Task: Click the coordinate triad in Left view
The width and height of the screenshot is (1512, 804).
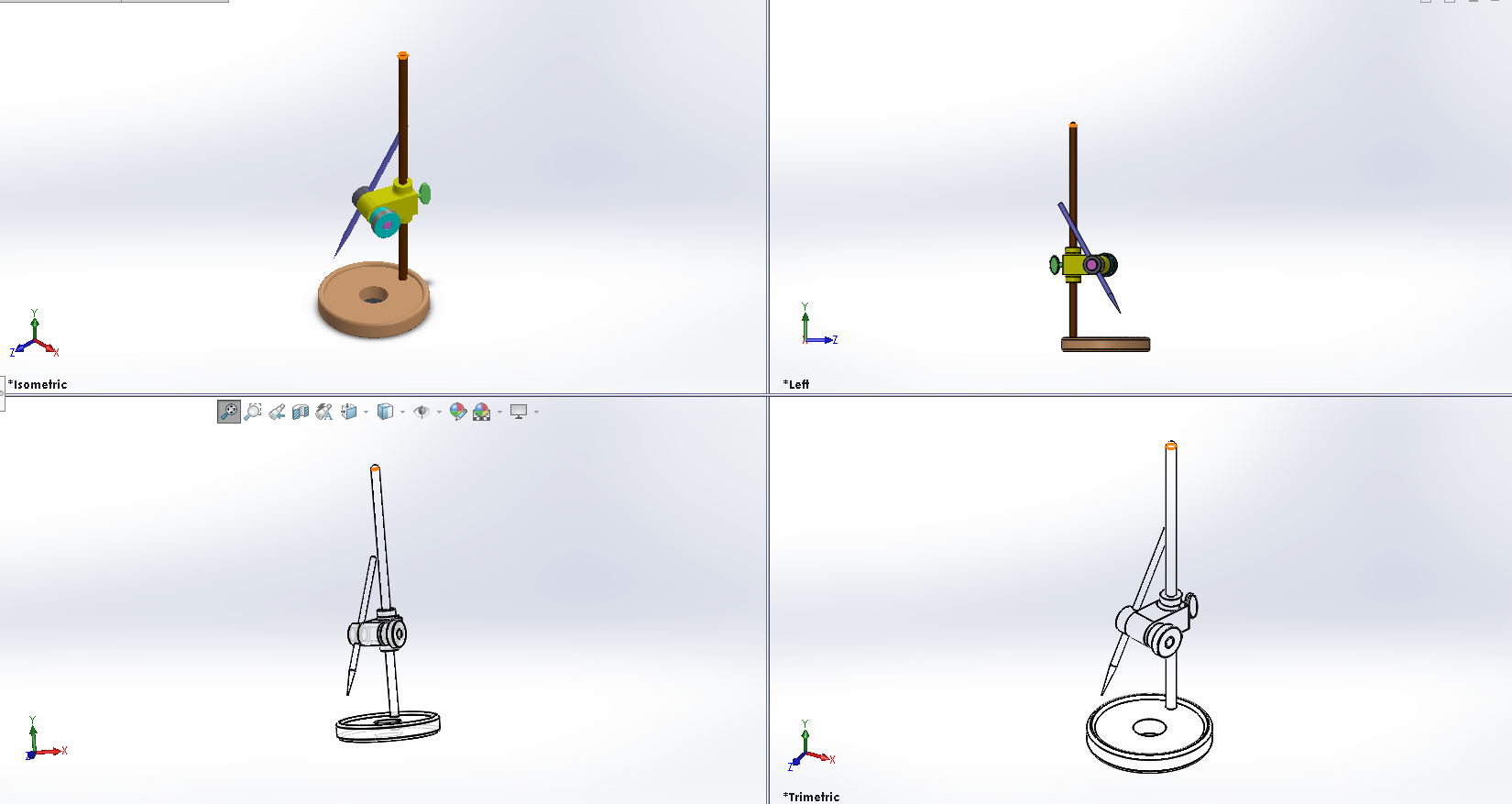Action: coord(819,325)
